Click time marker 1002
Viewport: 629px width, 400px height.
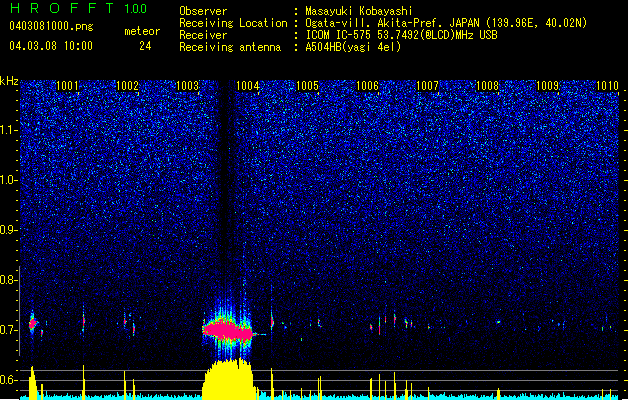tap(127, 86)
